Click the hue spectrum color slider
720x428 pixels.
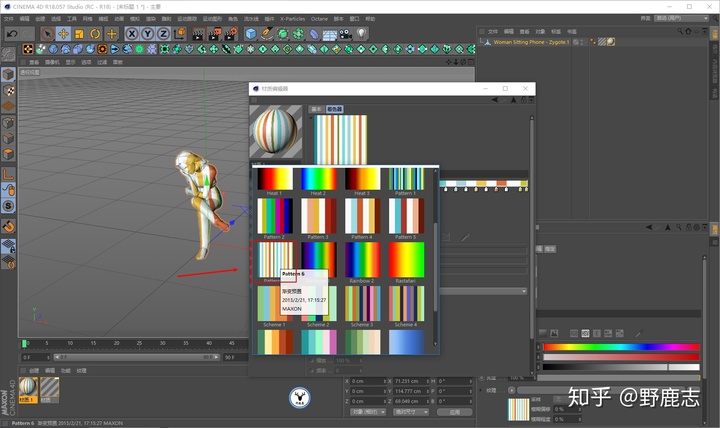tap(621, 347)
